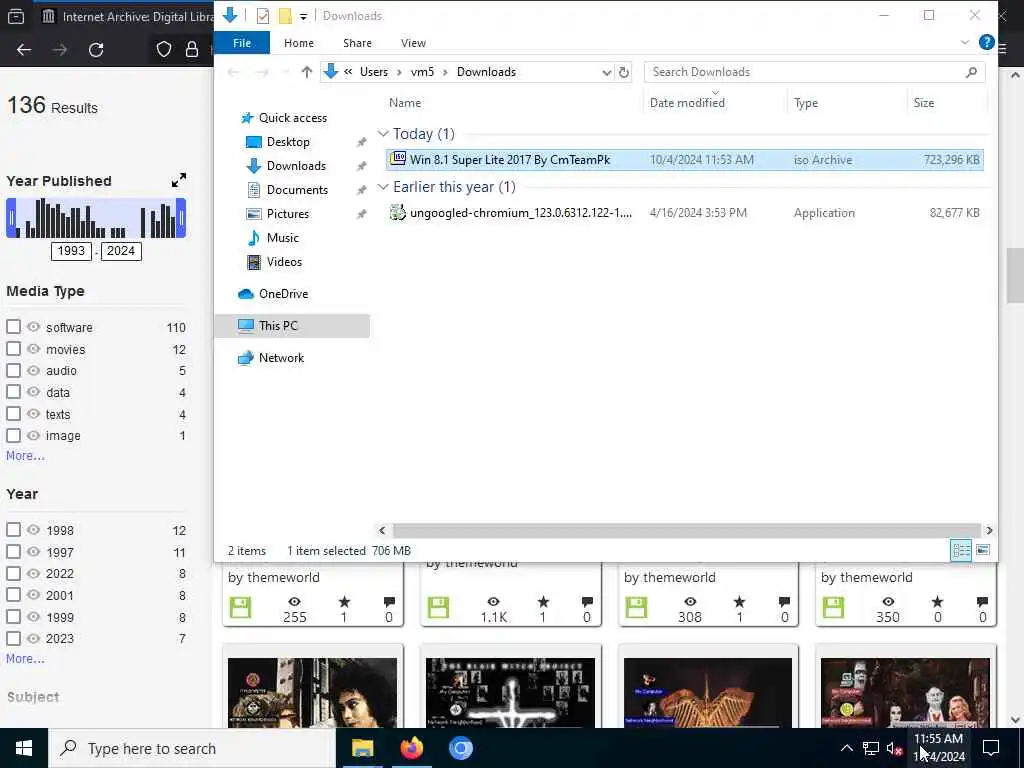This screenshot has height=768, width=1024.
Task: Open Music folder in navigation pane
Action: pos(282,238)
